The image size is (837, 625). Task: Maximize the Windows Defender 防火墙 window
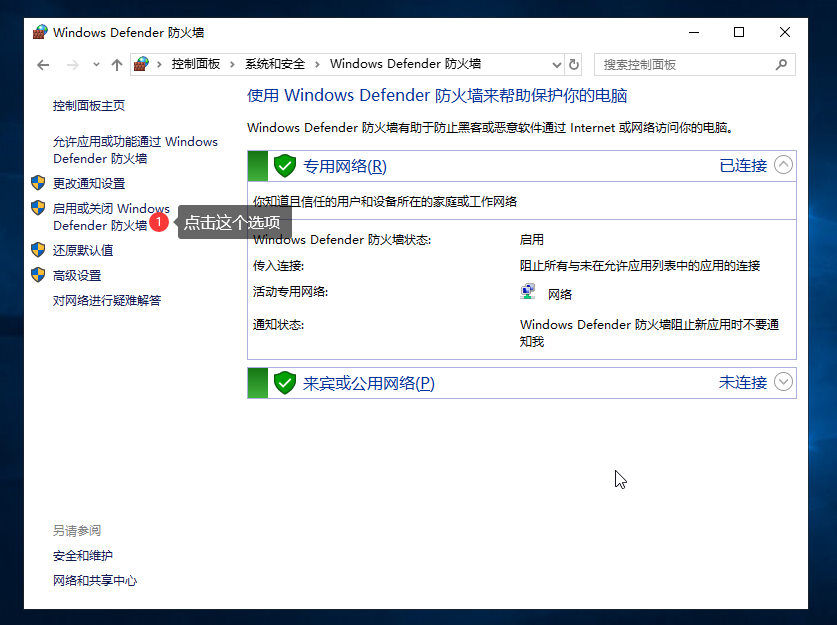739,32
